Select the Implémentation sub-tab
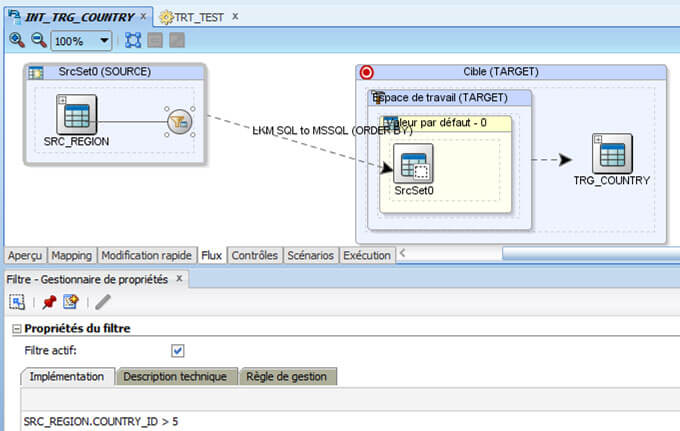Screen dimensions: 680x431 pyautogui.click(x=67, y=376)
